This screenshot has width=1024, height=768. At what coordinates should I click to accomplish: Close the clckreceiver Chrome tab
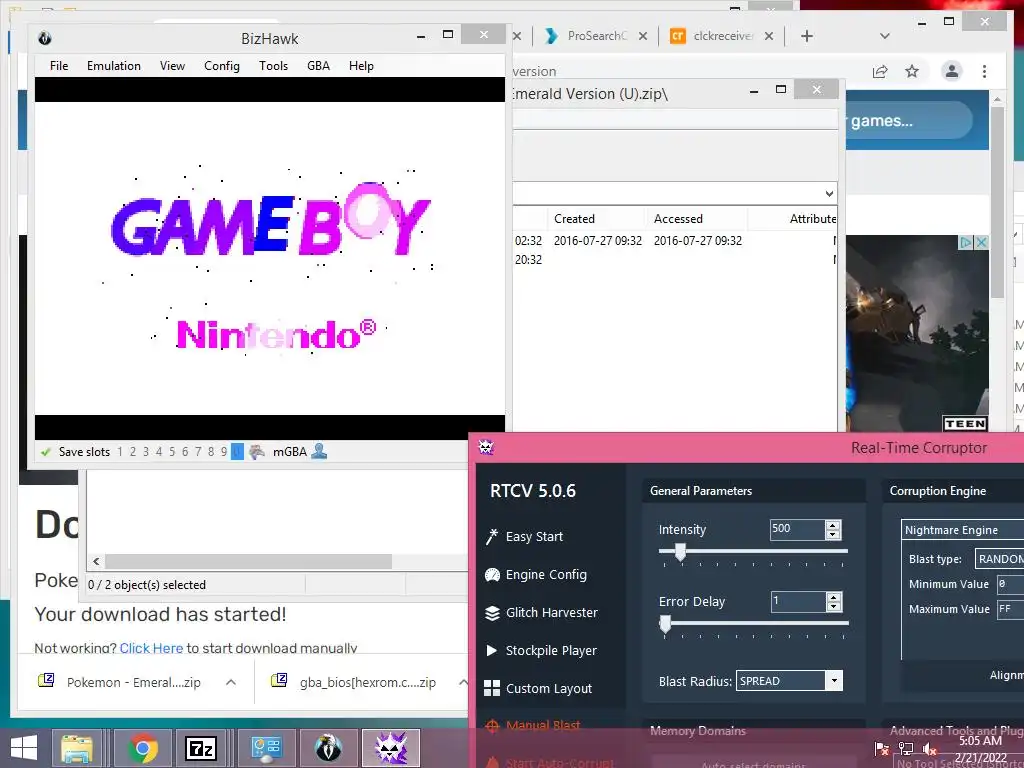click(769, 36)
